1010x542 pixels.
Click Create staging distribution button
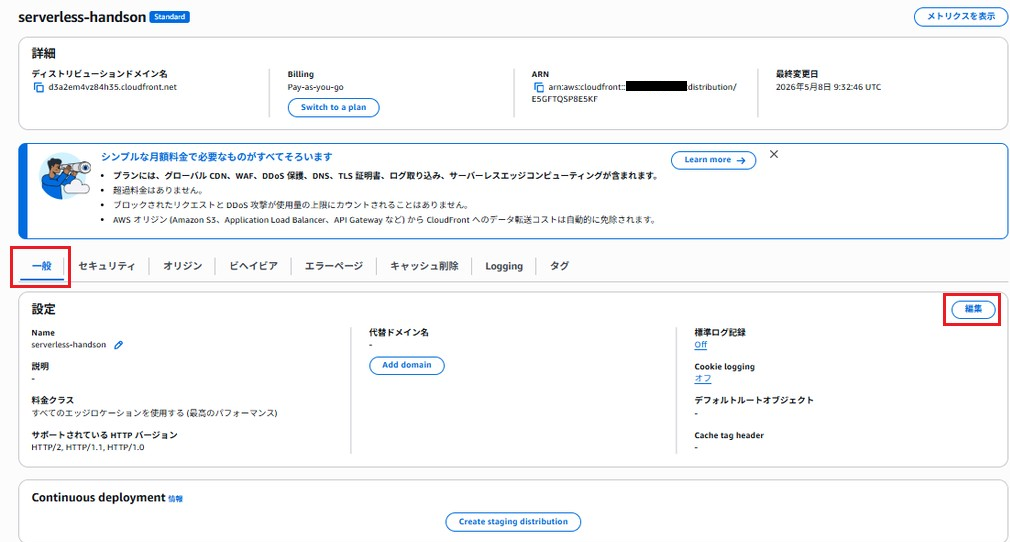(513, 521)
